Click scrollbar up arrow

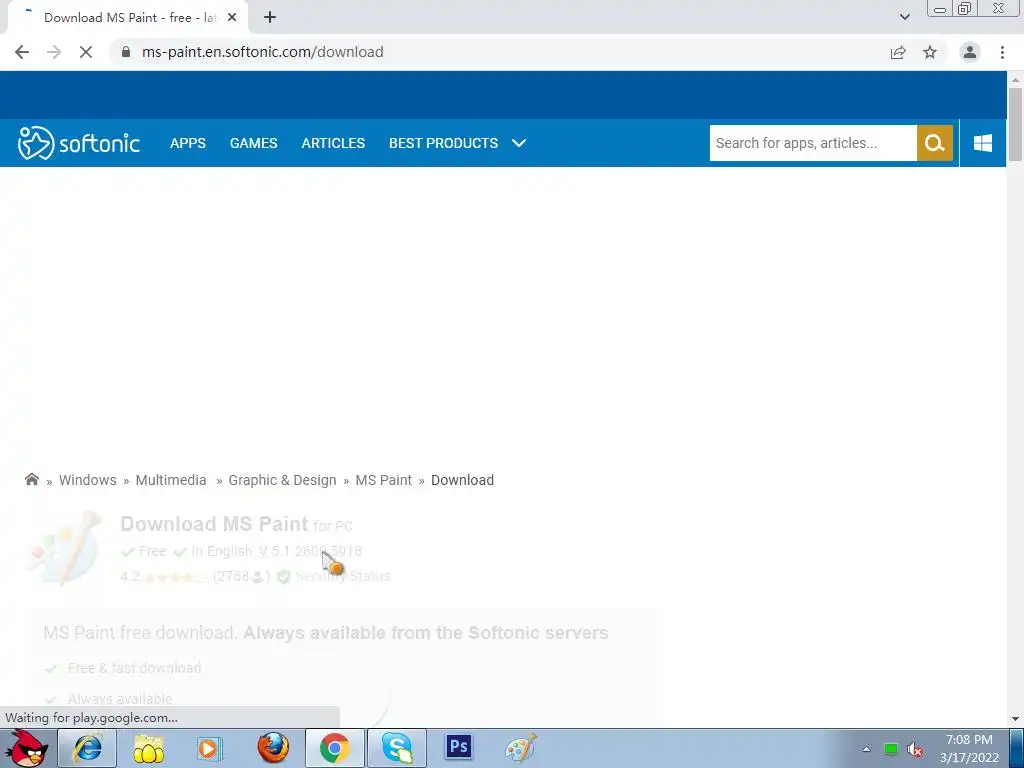1015,79
